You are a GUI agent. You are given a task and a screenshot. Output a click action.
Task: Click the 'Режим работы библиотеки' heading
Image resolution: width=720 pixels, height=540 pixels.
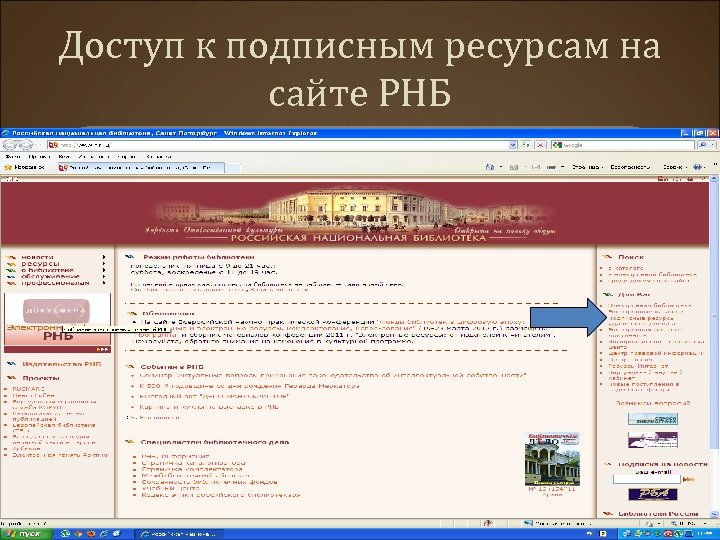click(199, 257)
